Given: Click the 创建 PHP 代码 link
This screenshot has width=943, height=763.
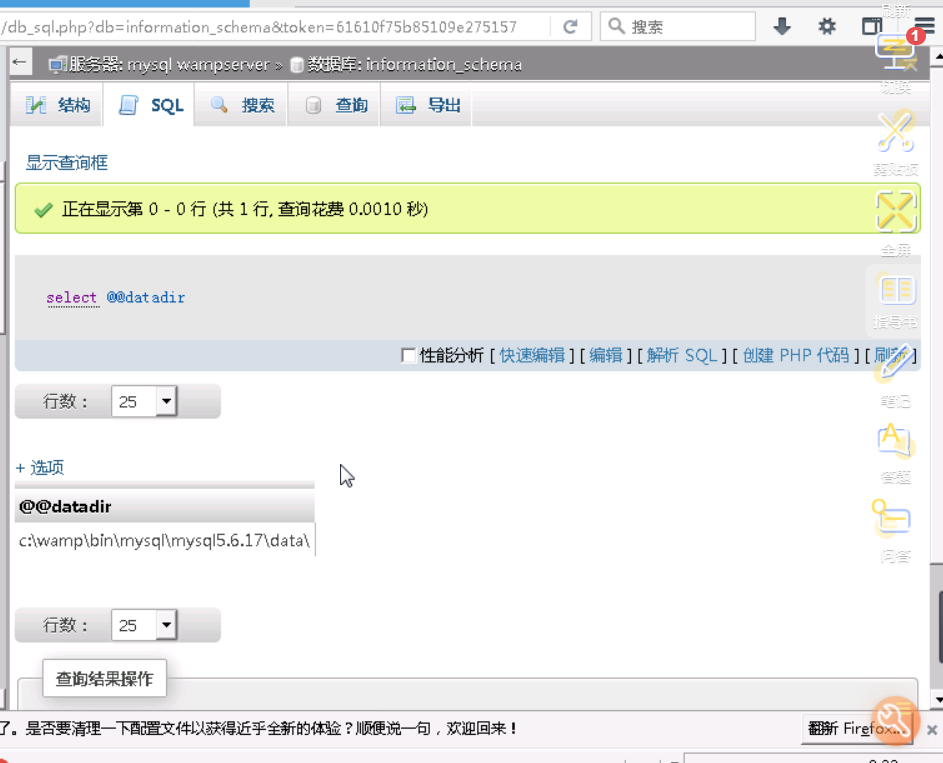Looking at the screenshot, I should 796,355.
